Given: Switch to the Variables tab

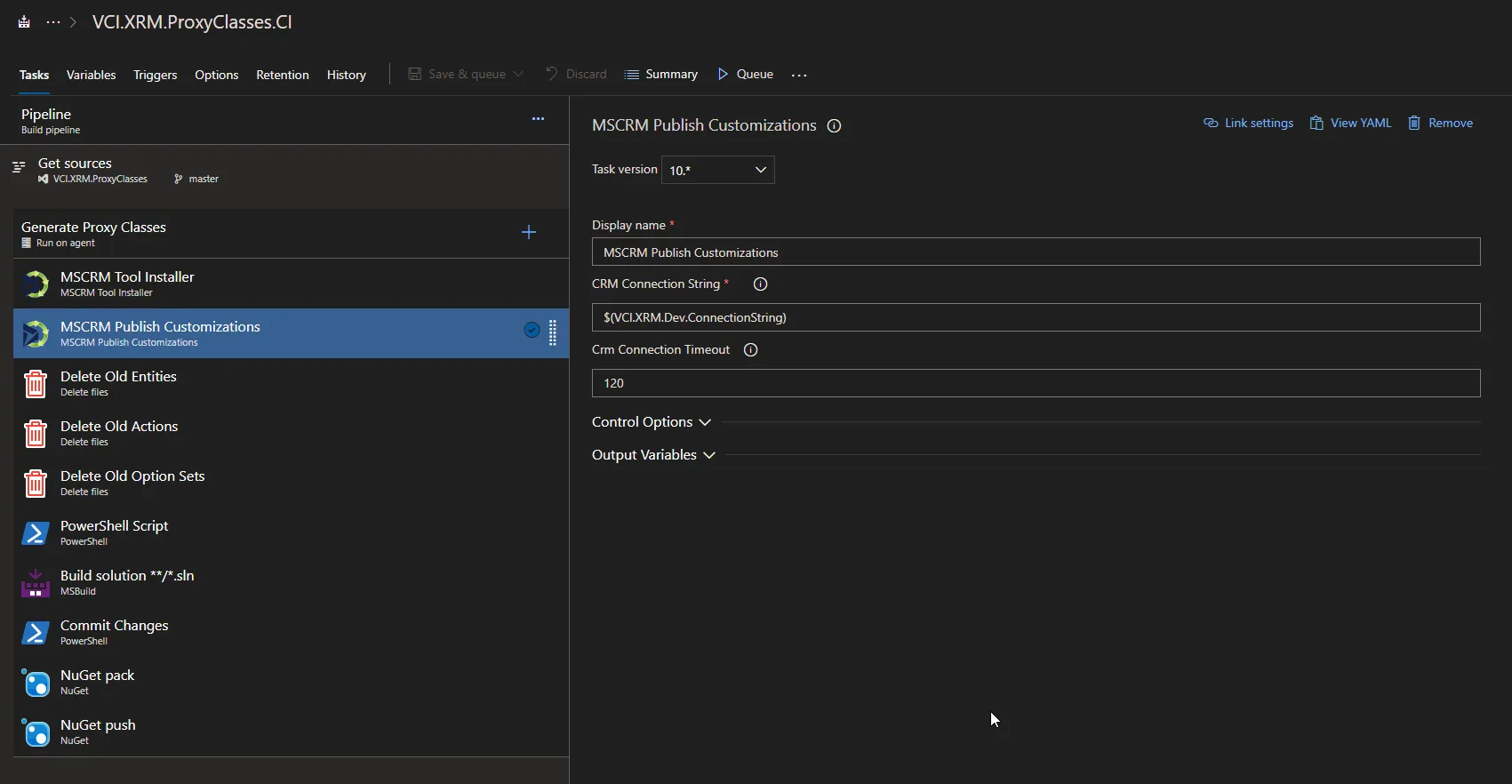Looking at the screenshot, I should 91,75.
